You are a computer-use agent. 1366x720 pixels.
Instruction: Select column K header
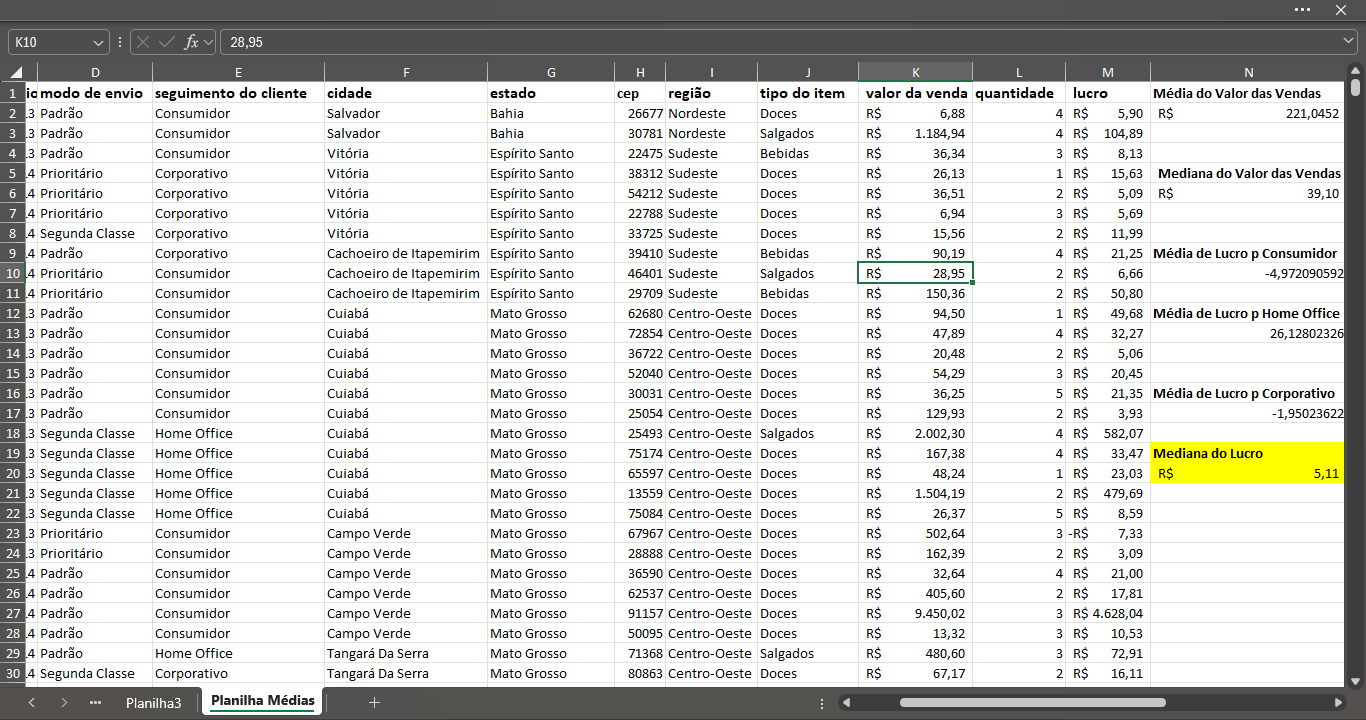coord(915,72)
